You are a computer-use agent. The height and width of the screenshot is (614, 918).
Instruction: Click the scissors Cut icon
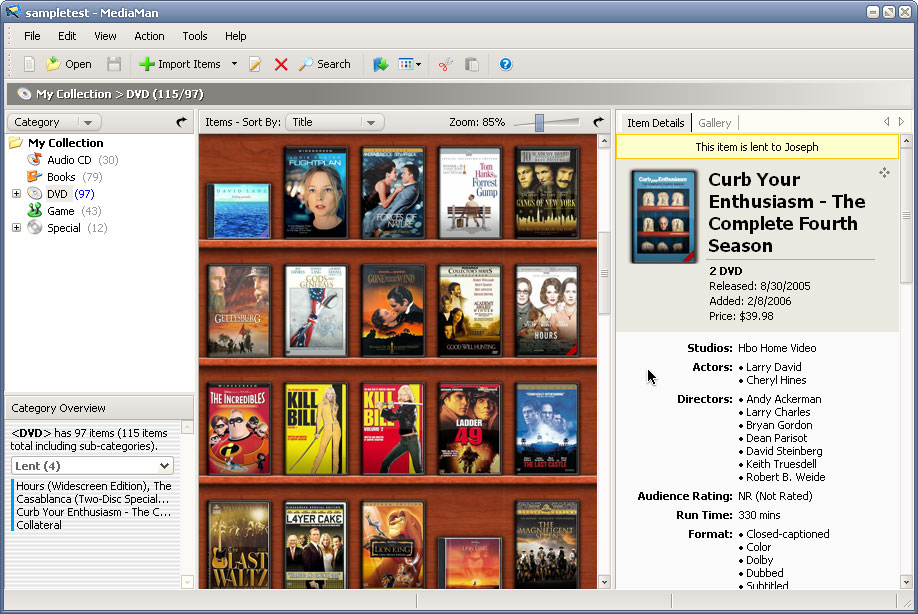tap(446, 64)
